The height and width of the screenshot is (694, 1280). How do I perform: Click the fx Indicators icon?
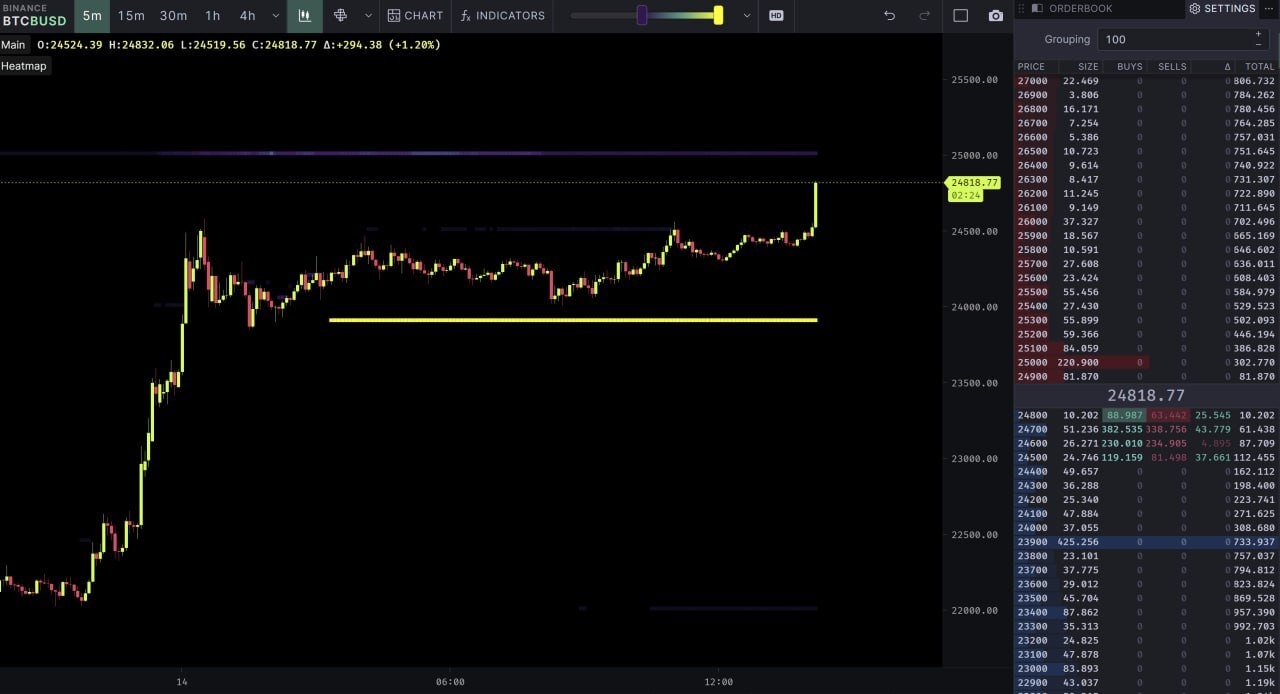[466, 15]
